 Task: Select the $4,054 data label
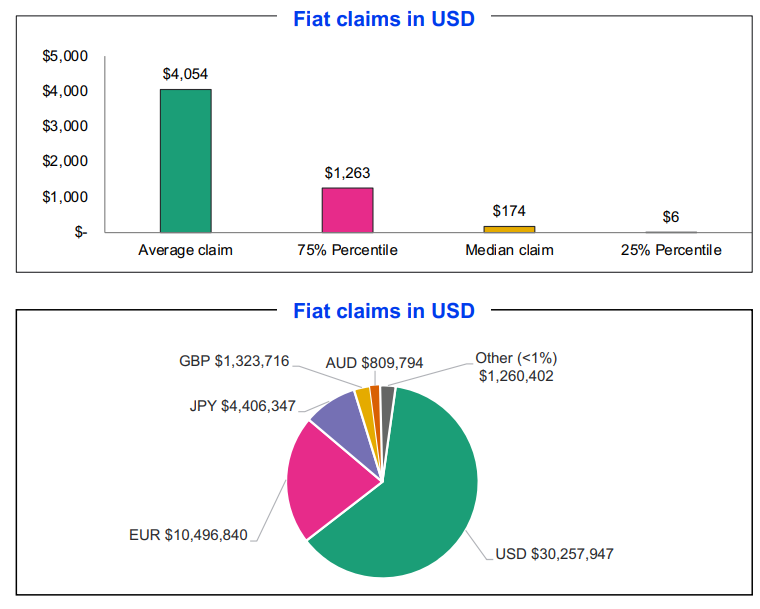(x=185, y=74)
